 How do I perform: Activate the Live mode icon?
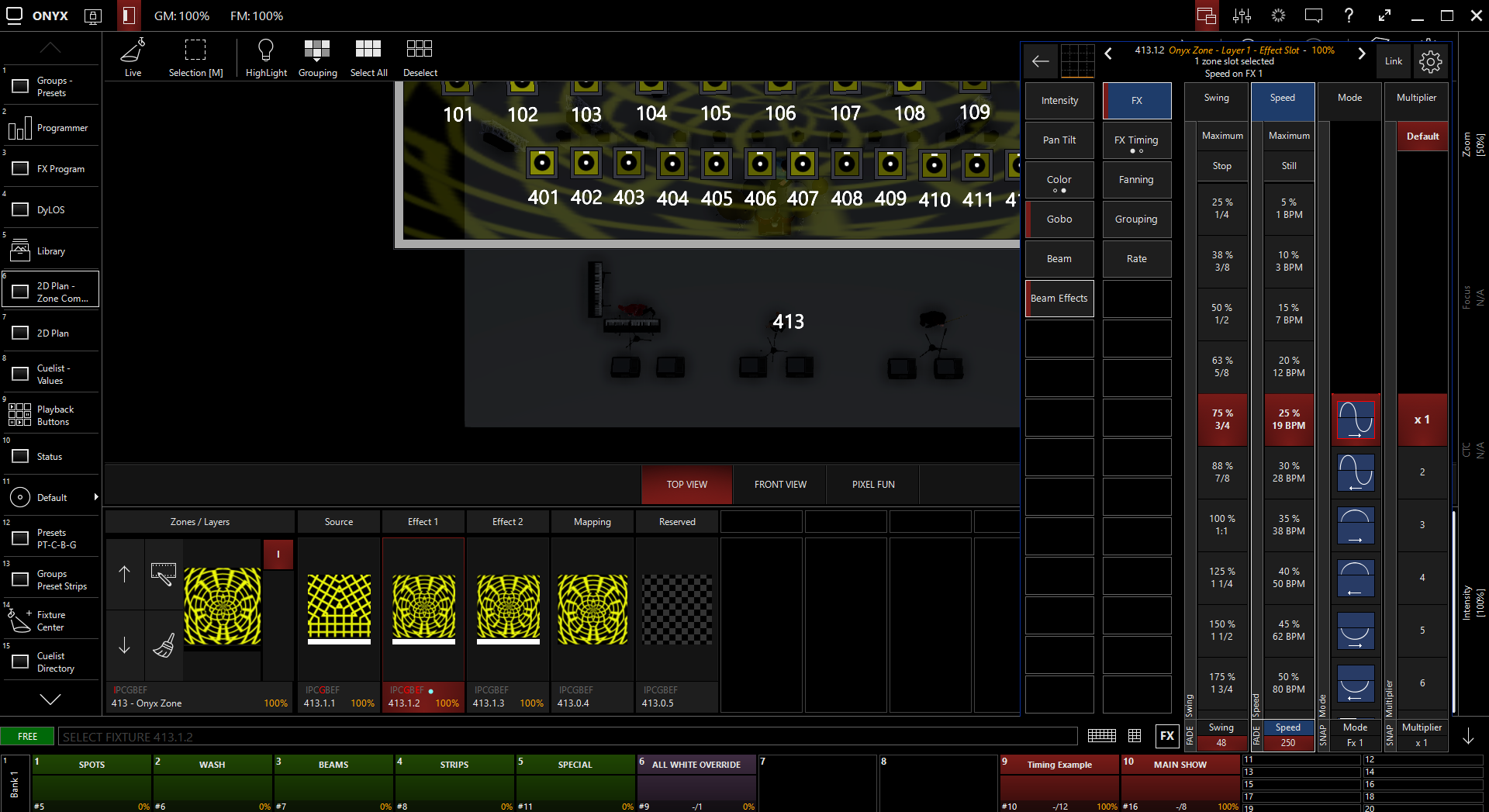click(133, 51)
